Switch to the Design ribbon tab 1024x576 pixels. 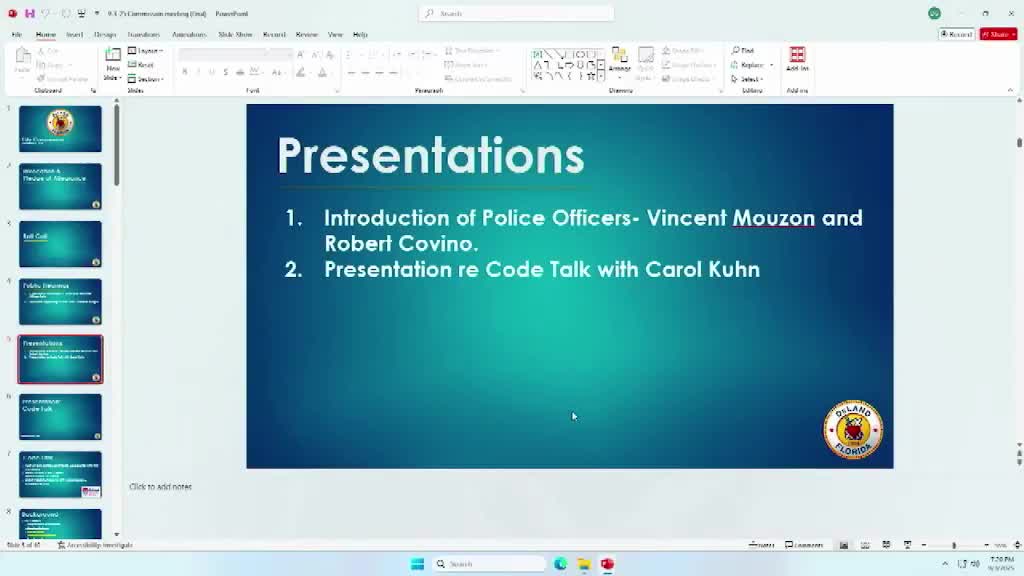pyautogui.click(x=104, y=34)
